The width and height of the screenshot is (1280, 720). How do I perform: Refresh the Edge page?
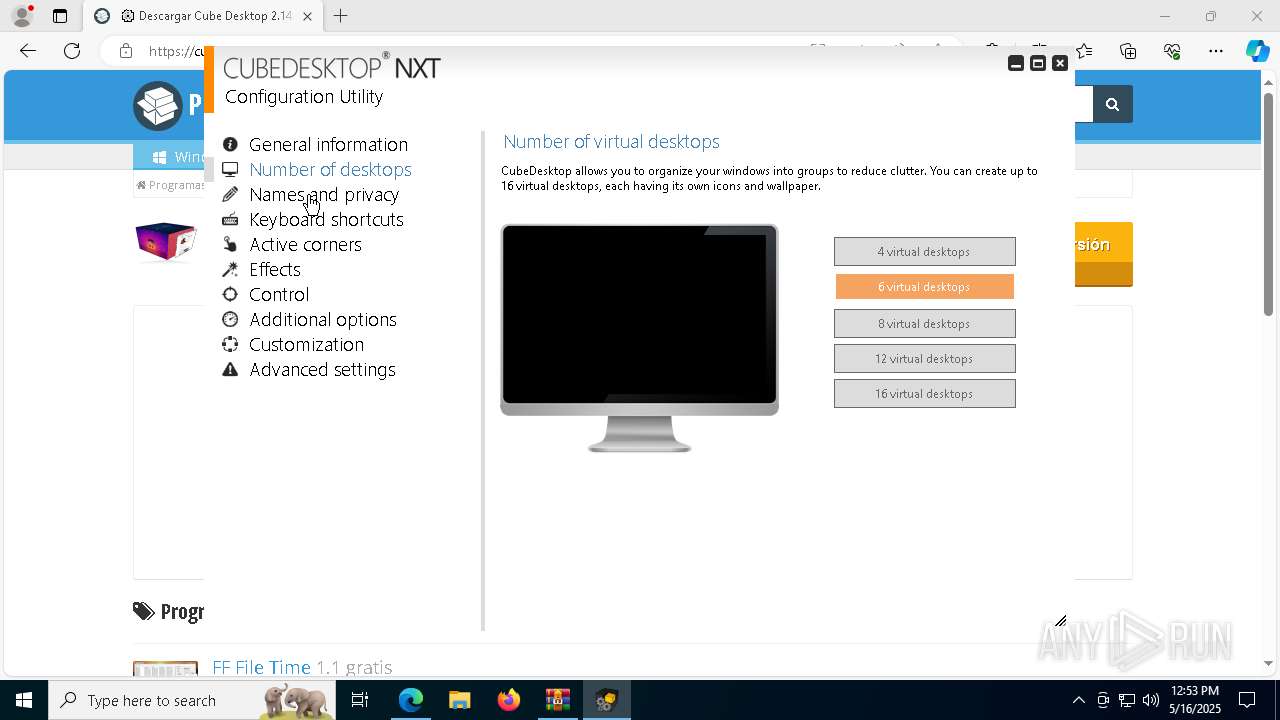[x=72, y=51]
